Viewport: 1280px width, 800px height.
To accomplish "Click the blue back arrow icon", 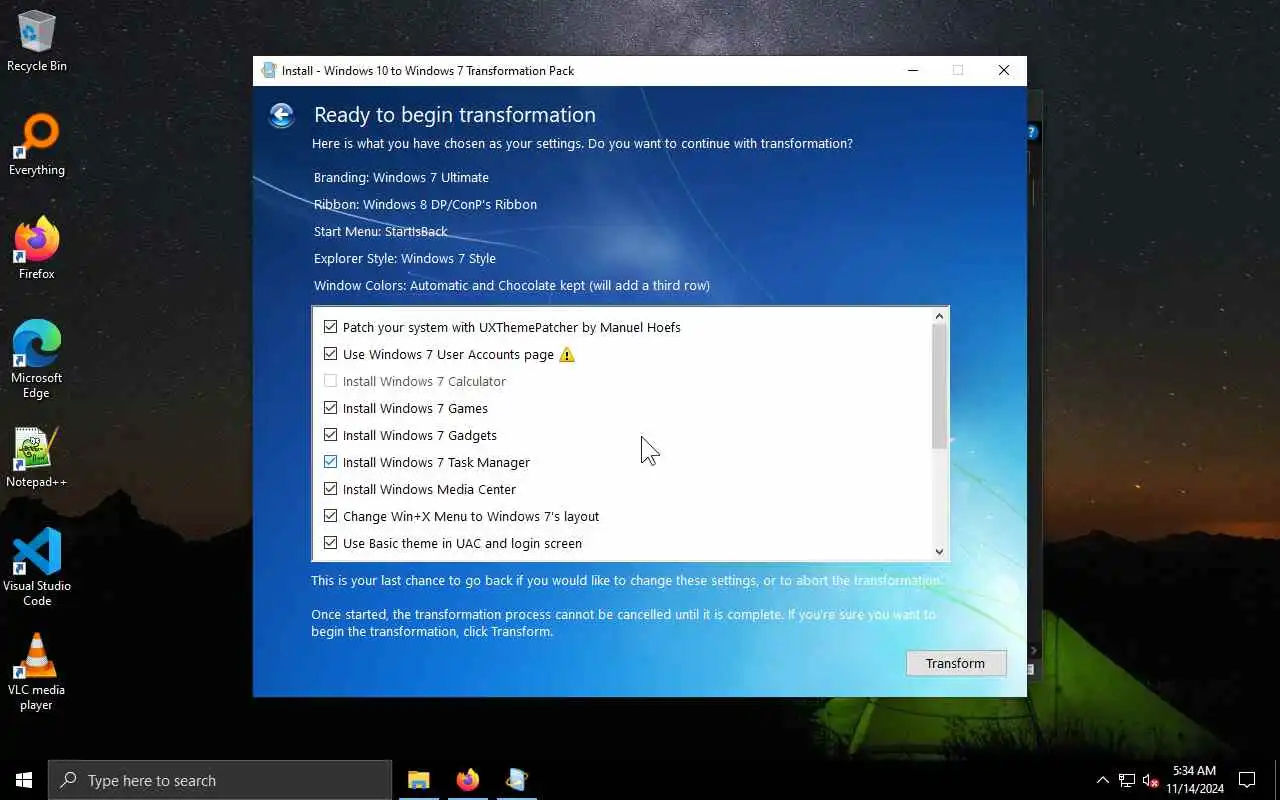I will pos(282,116).
